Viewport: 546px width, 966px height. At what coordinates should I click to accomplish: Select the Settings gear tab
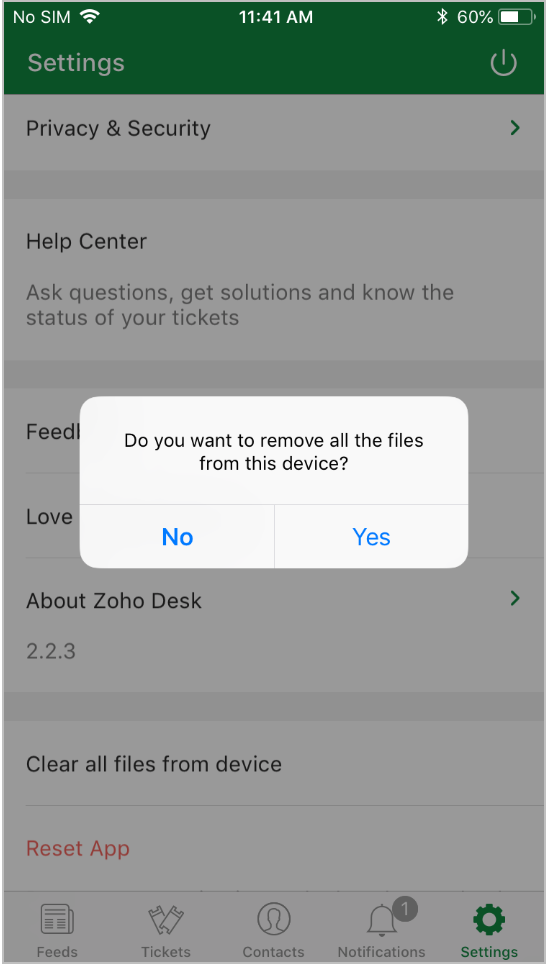(489, 920)
